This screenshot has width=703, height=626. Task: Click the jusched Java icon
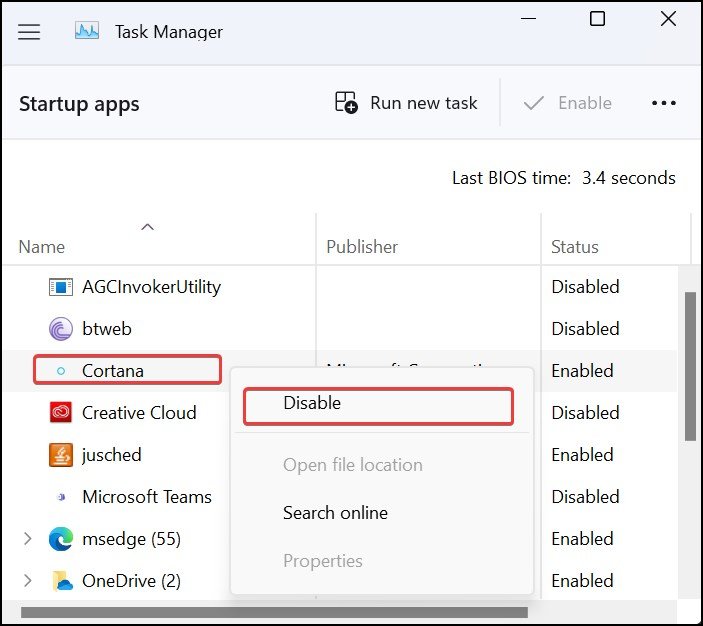[x=61, y=455]
